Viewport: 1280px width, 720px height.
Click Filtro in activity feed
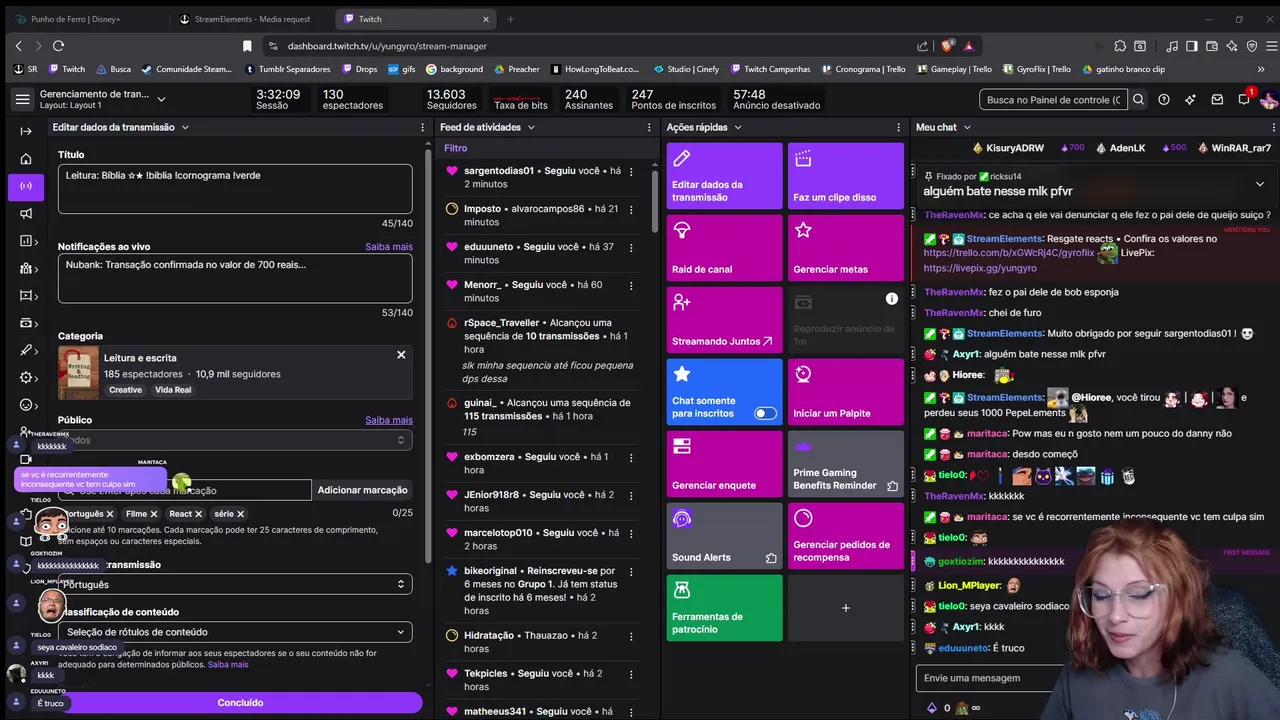pos(456,148)
